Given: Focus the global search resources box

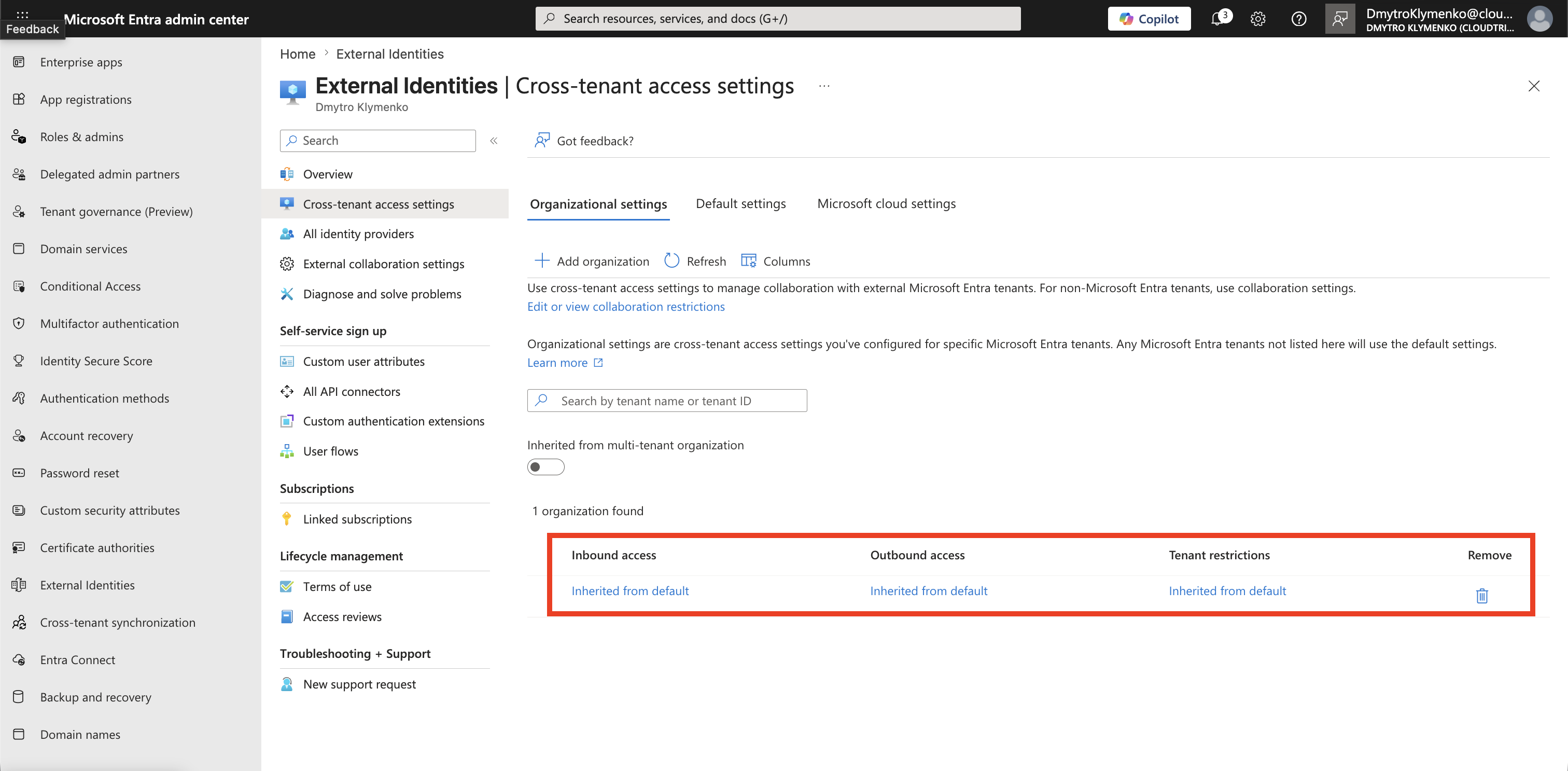Looking at the screenshot, I should pos(778,19).
